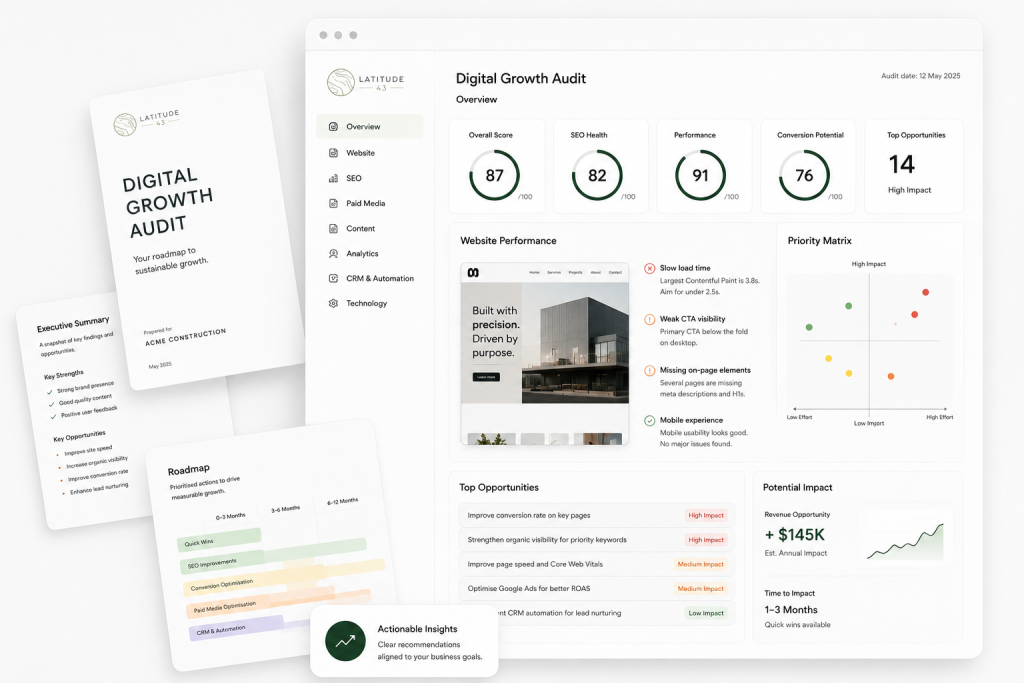
Task: Click the Latitude 43 logo on the report cover
Action: click(x=146, y=121)
